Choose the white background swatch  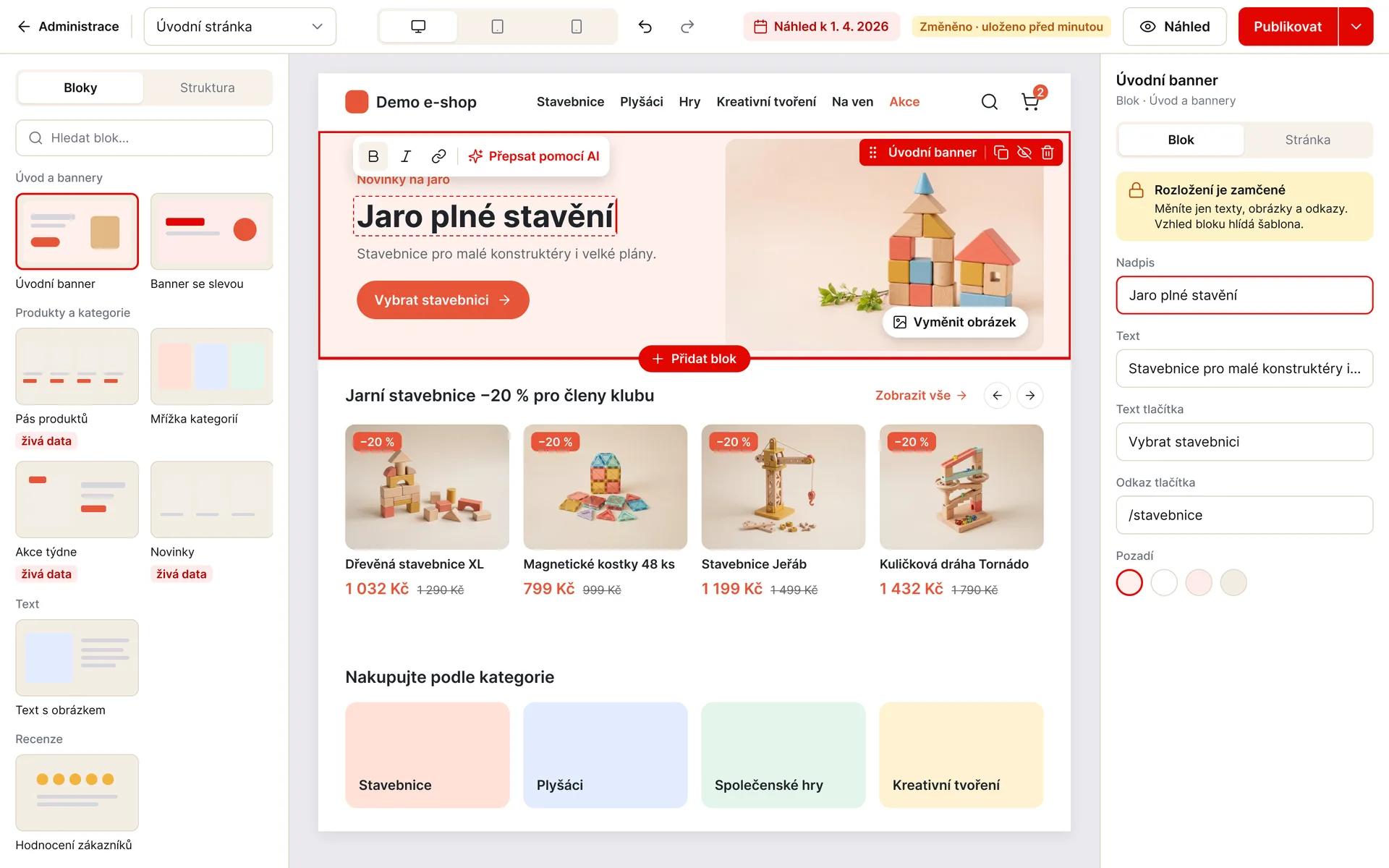pos(1164,582)
